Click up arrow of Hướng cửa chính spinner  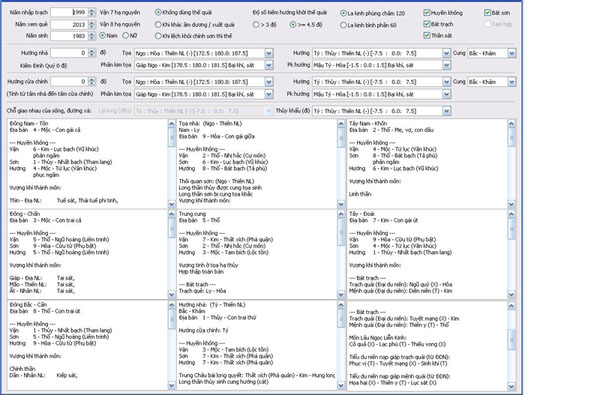pos(92,79)
